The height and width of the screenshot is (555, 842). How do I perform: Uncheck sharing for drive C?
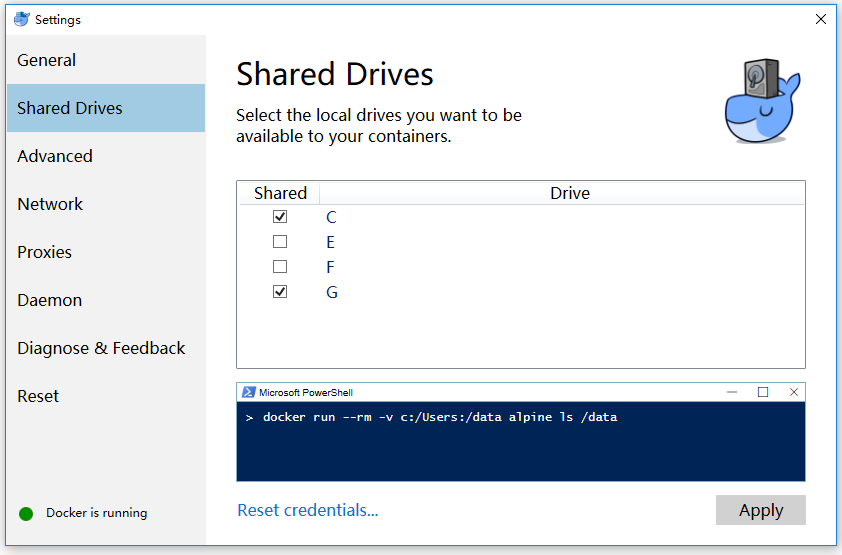click(280, 217)
